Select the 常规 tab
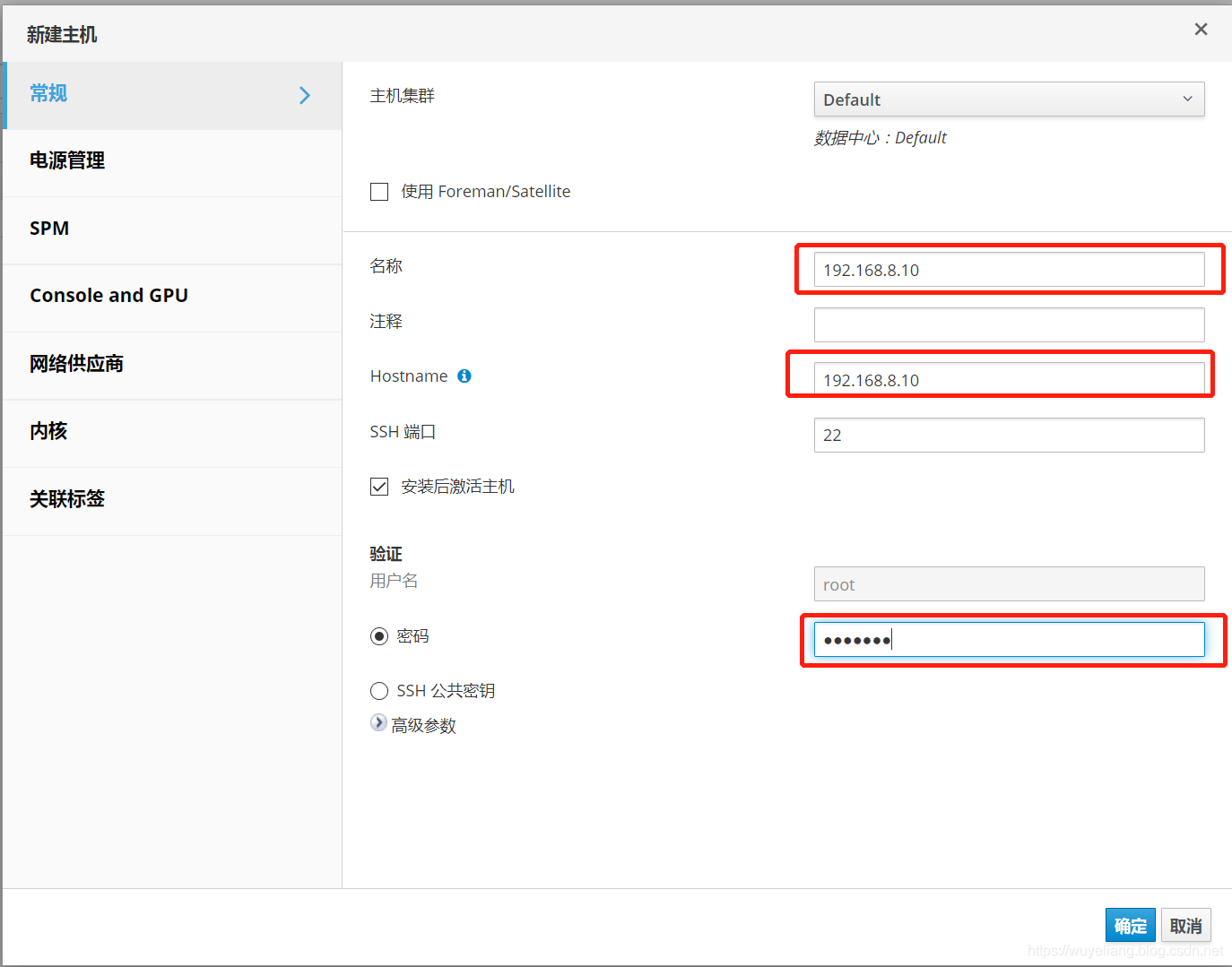Image resolution: width=1232 pixels, height=967 pixels. (x=172, y=95)
